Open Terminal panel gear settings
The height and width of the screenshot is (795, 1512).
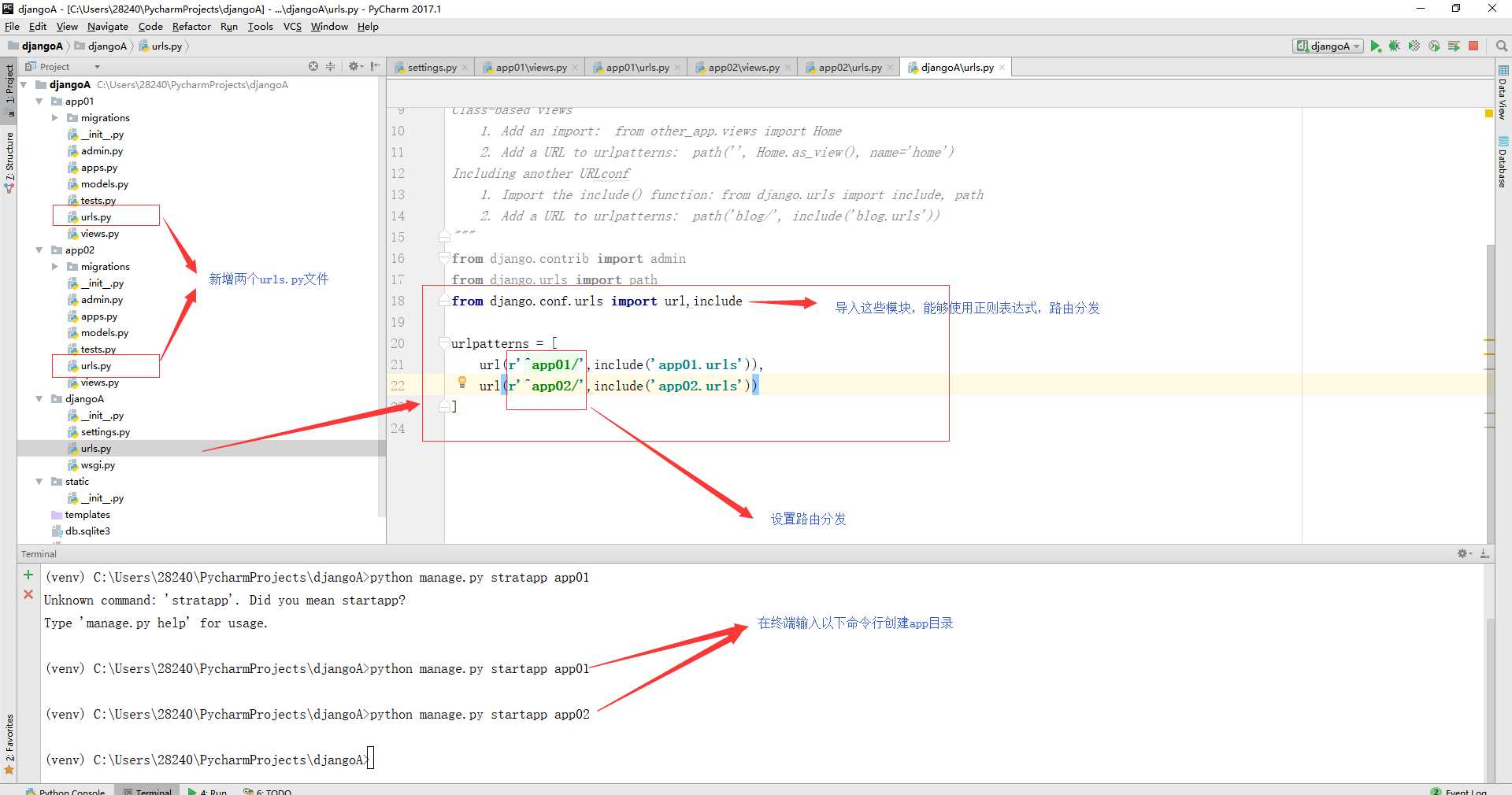(1465, 553)
